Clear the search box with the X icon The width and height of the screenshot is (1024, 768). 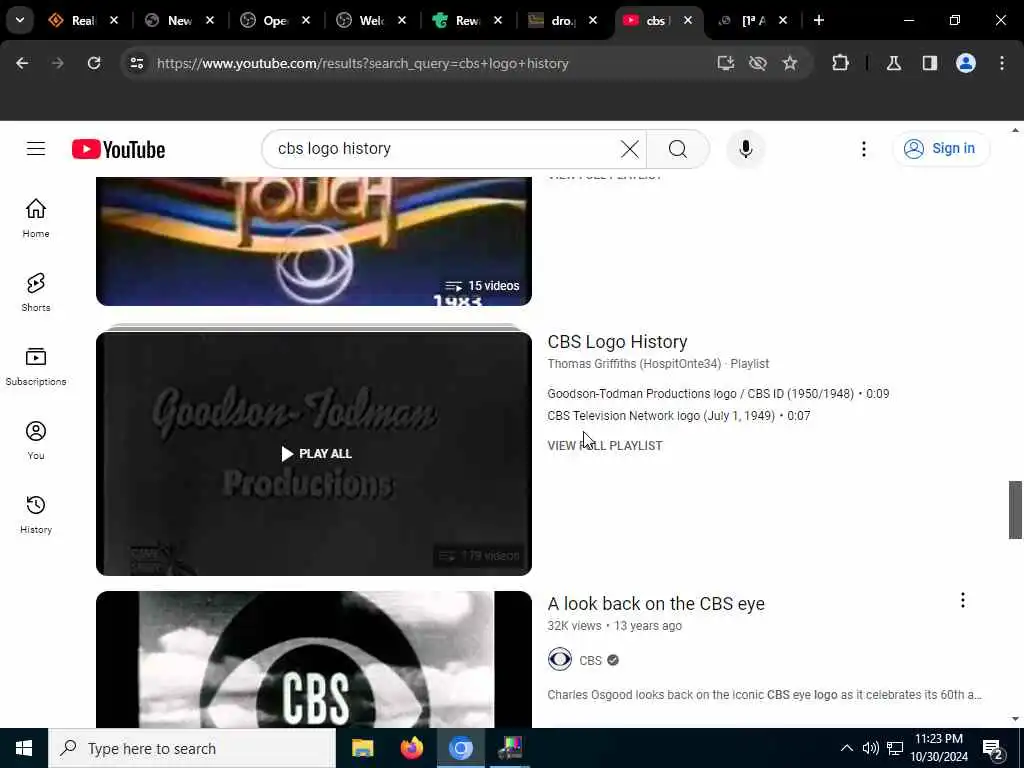630,149
